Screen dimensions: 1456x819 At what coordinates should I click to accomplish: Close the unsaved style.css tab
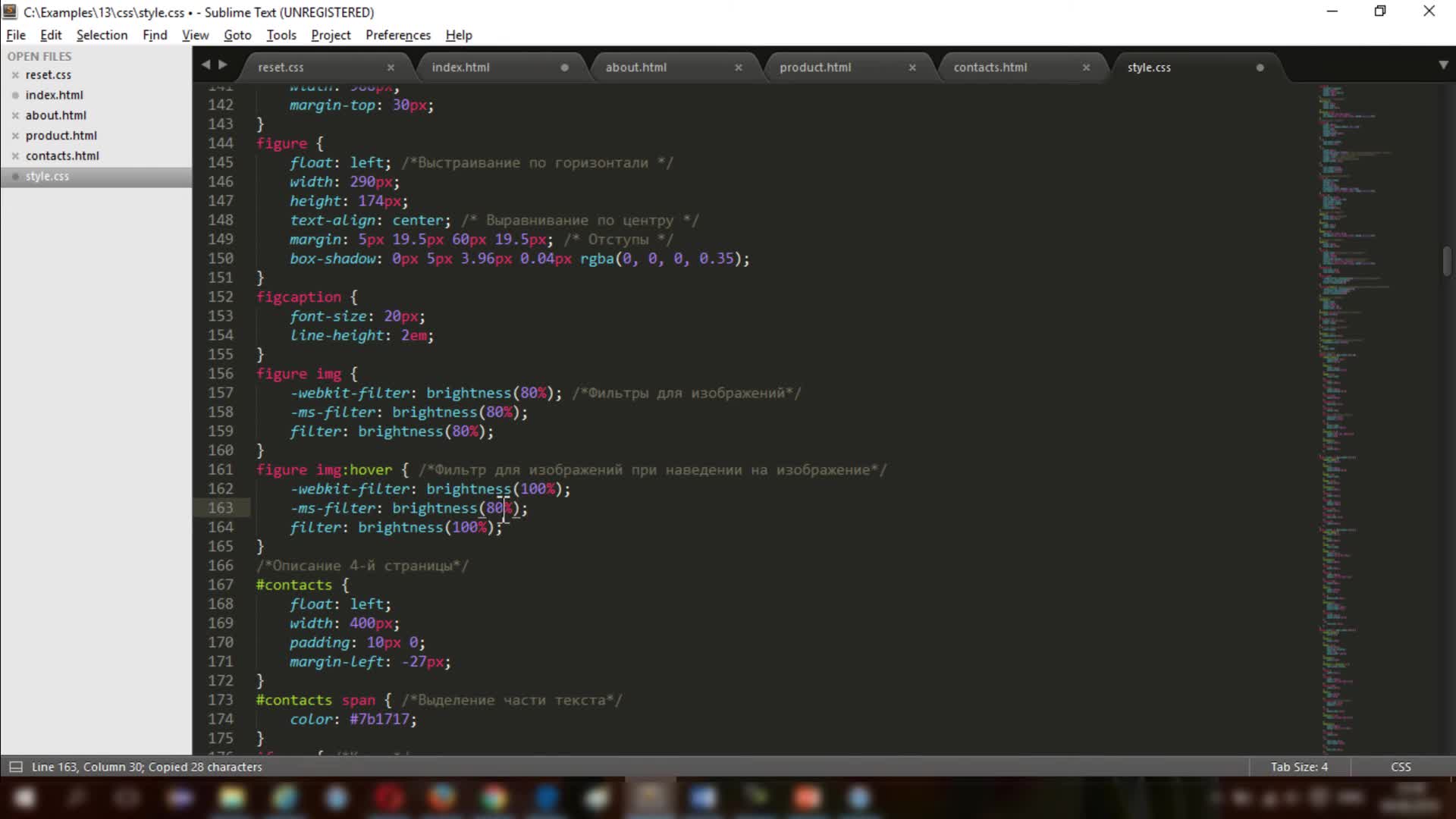tap(1260, 67)
